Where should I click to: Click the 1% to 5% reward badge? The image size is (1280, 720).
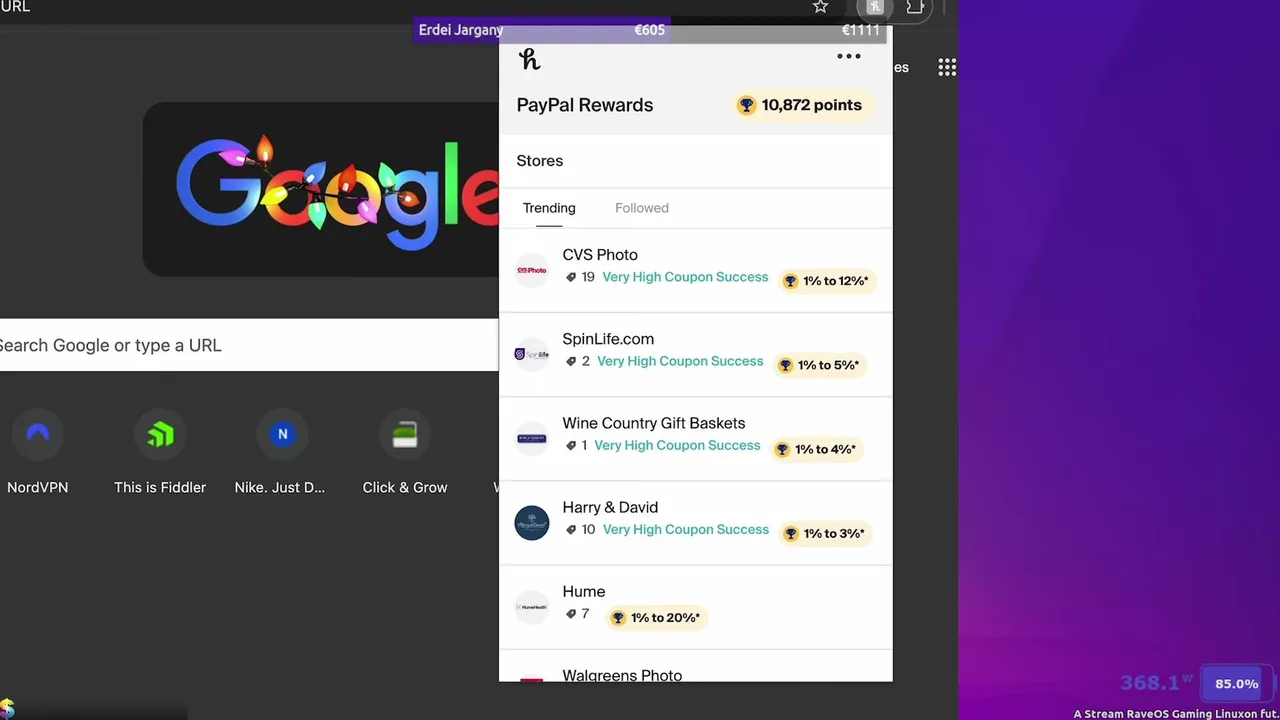820,365
